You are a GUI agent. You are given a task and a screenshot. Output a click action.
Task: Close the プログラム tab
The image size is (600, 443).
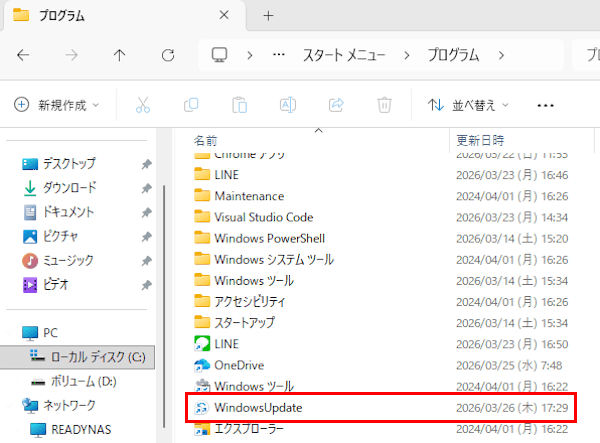click(x=224, y=15)
